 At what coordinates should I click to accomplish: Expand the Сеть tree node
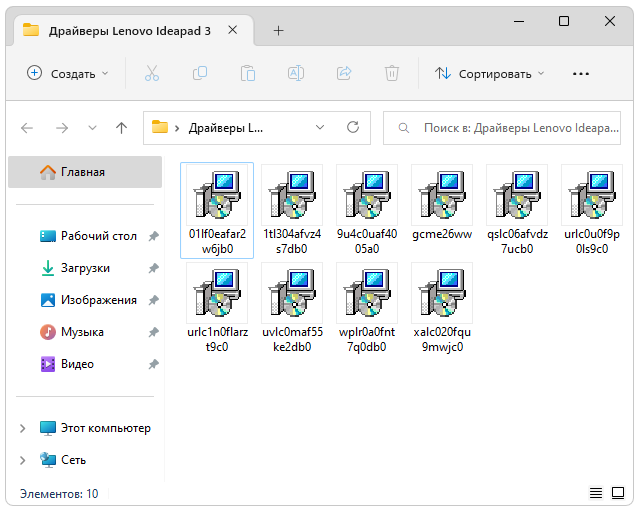(x=23, y=460)
